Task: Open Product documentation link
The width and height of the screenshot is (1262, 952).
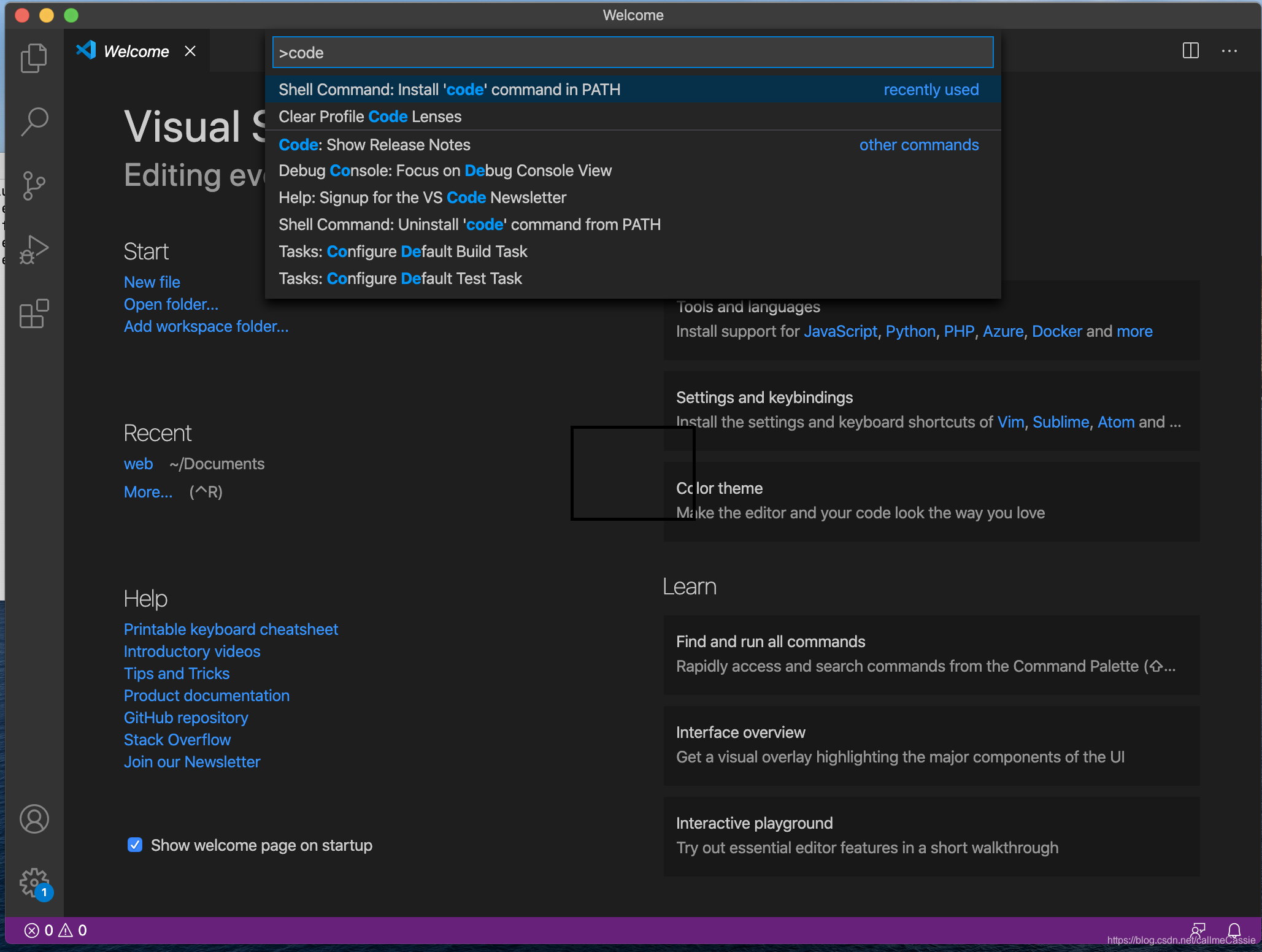Action: click(207, 696)
